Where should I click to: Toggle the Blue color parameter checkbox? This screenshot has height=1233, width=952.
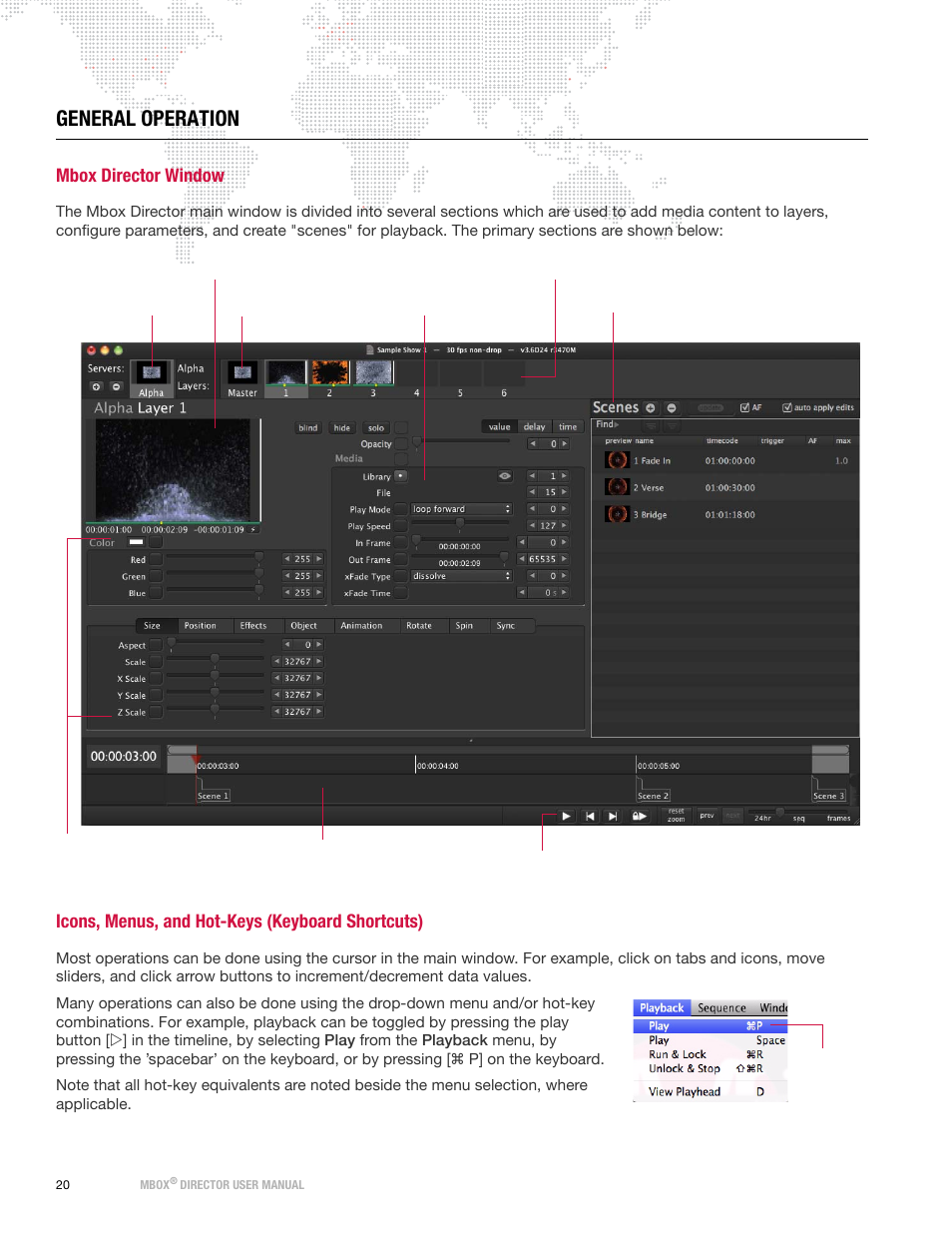point(156,593)
